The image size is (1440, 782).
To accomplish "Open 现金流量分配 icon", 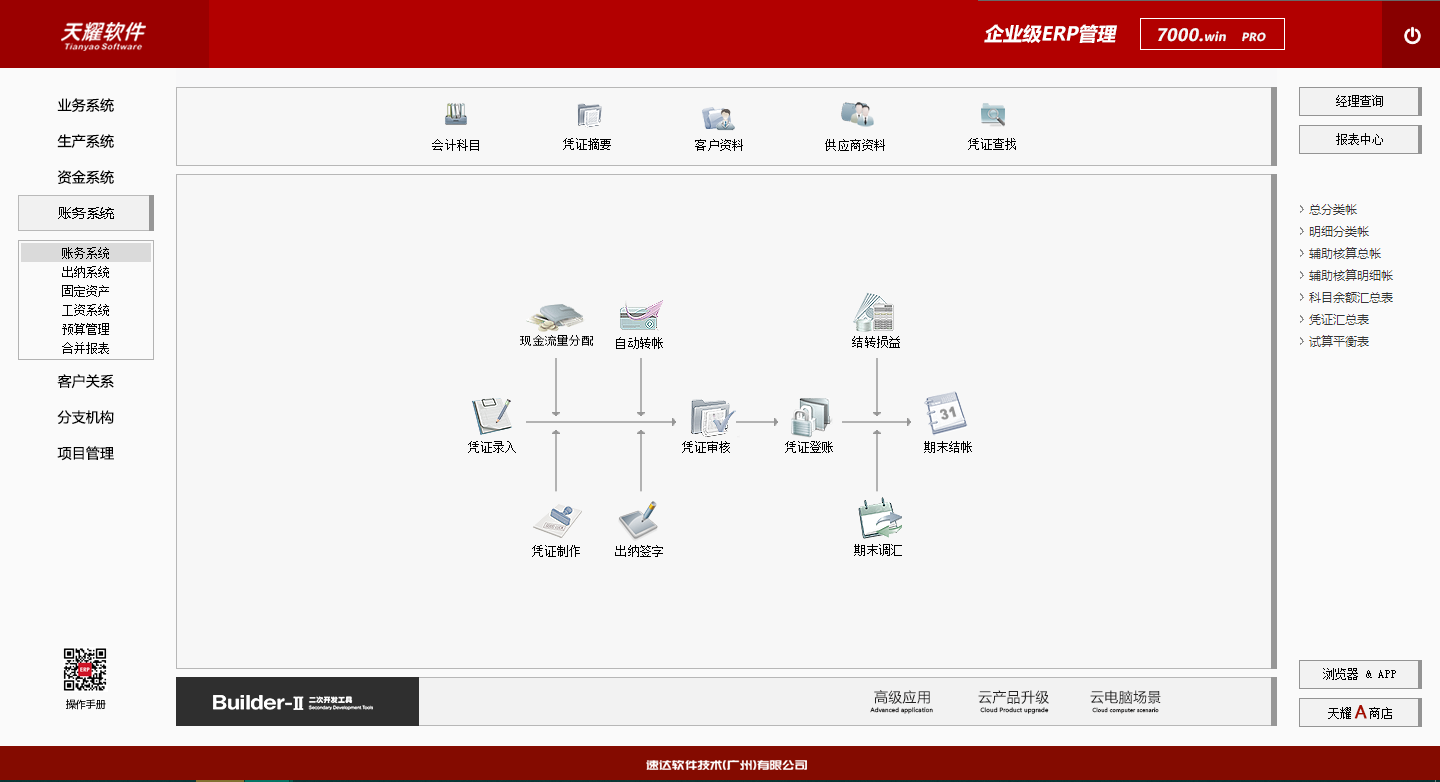I will (x=556, y=315).
